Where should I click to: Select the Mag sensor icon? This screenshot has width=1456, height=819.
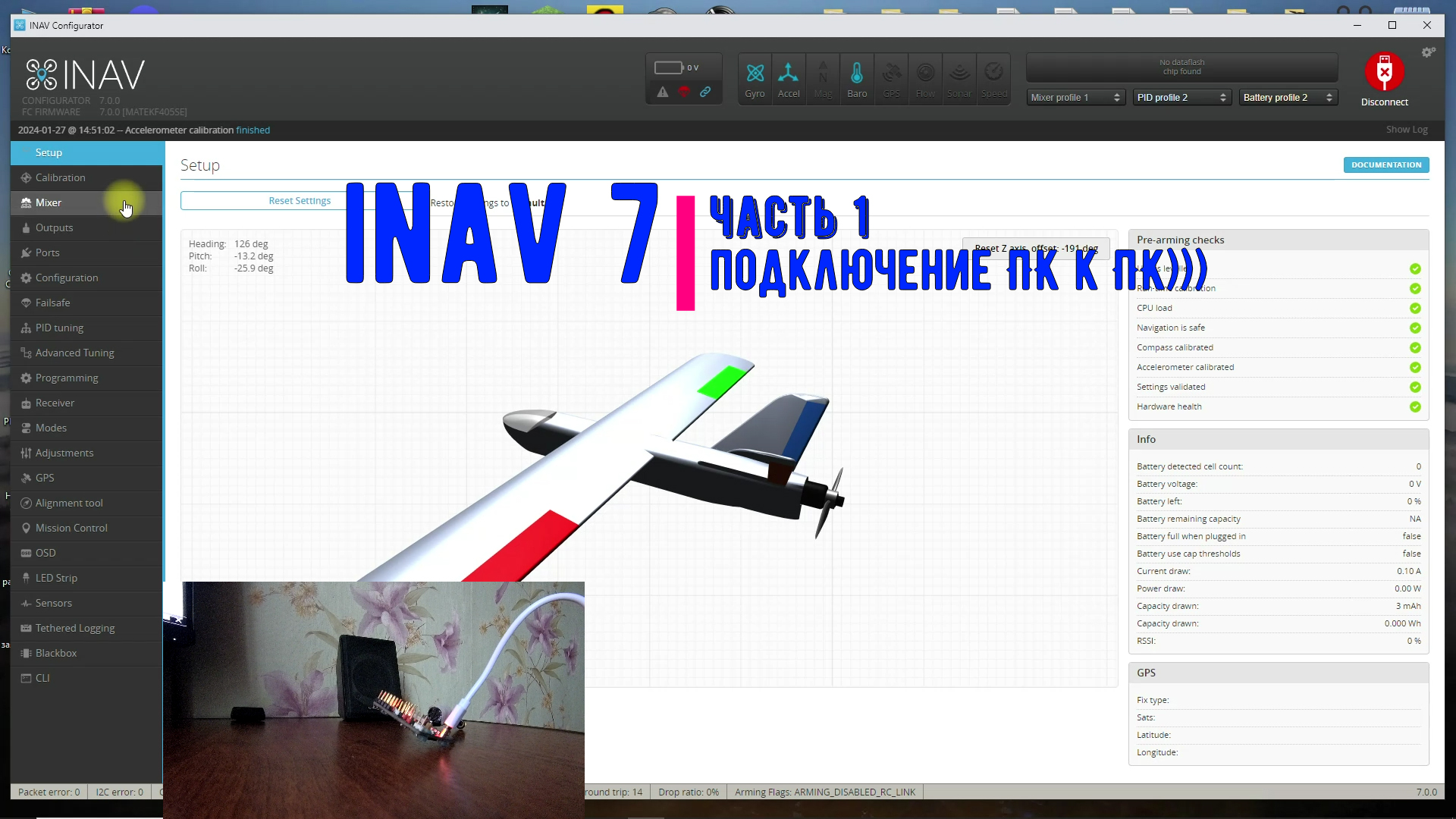tap(824, 78)
